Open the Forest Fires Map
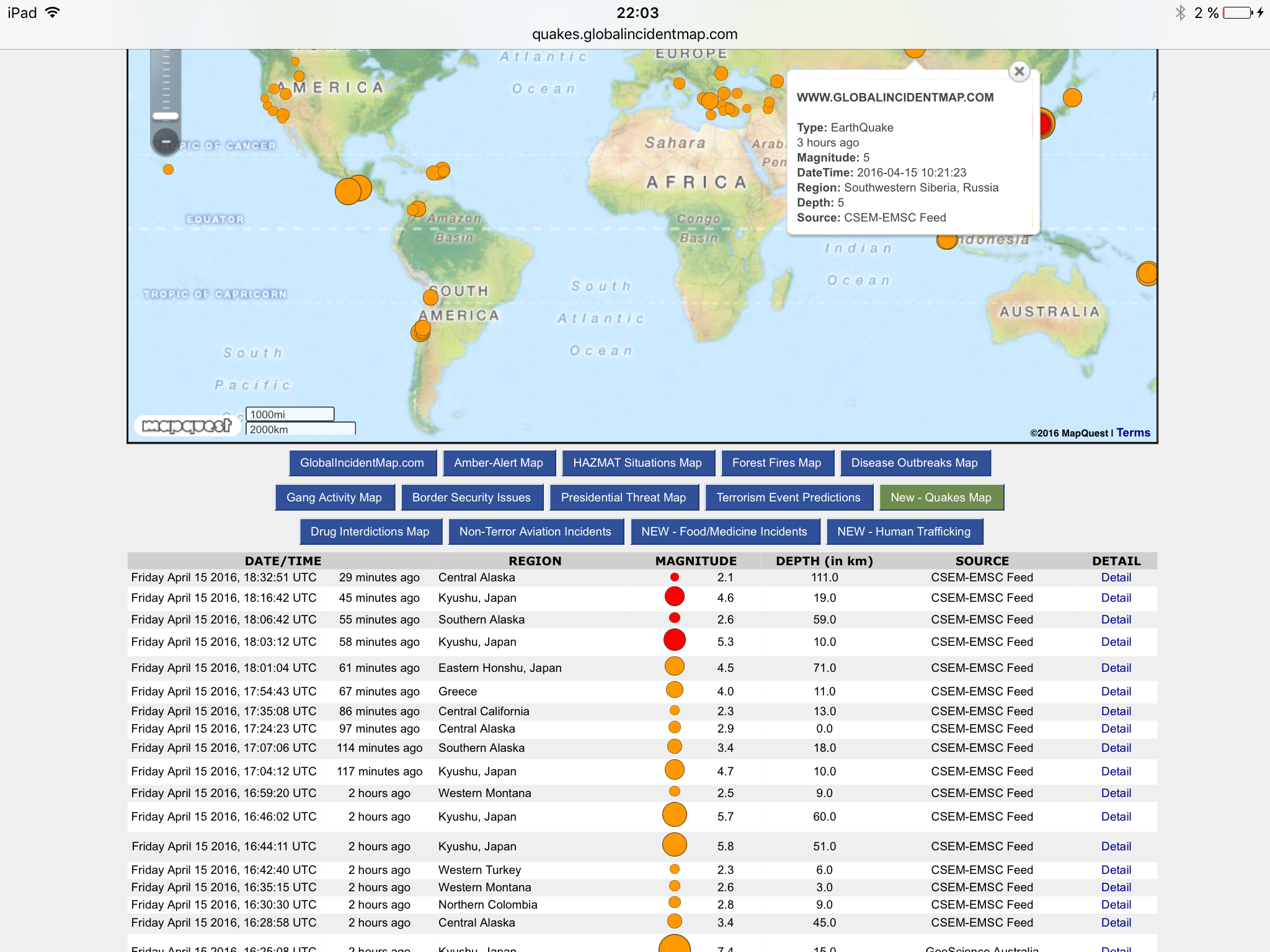The height and width of the screenshot is (952, 1270). 777,463
